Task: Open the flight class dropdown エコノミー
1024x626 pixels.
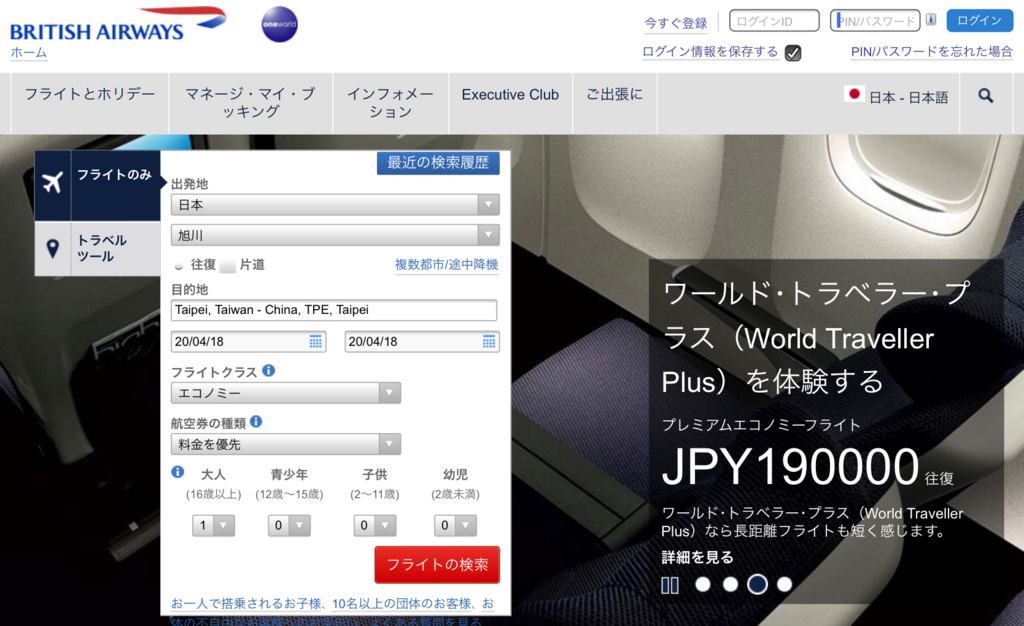Action: (285, 393)
